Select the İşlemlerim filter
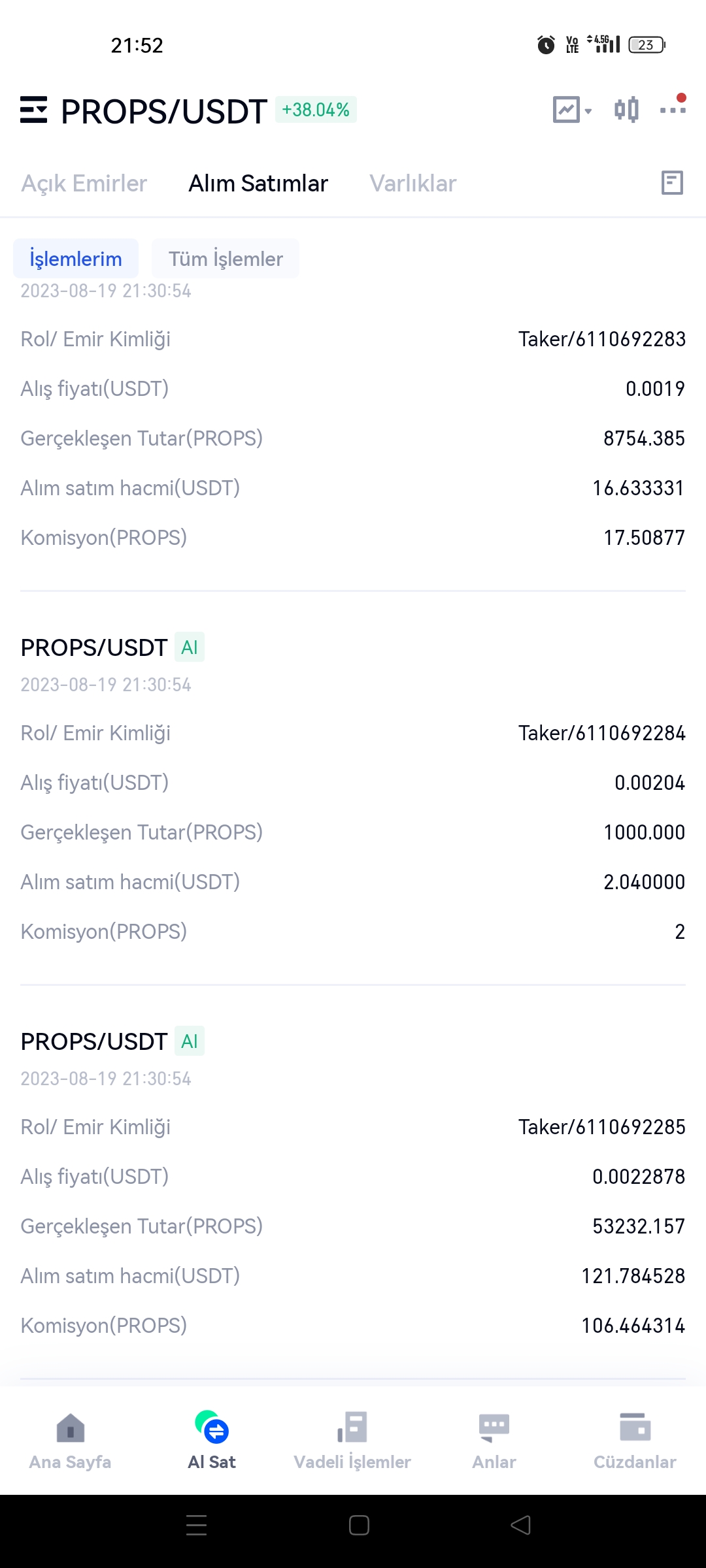The width and height of the screenshot is (706, 1568). point(76,259)
